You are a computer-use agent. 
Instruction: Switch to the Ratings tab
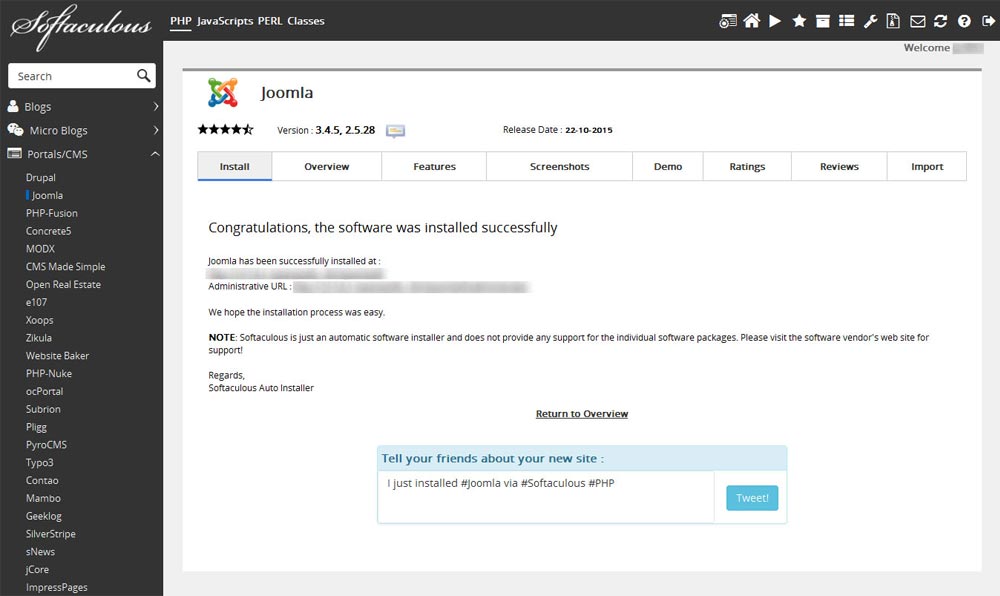tap(747, 166)
